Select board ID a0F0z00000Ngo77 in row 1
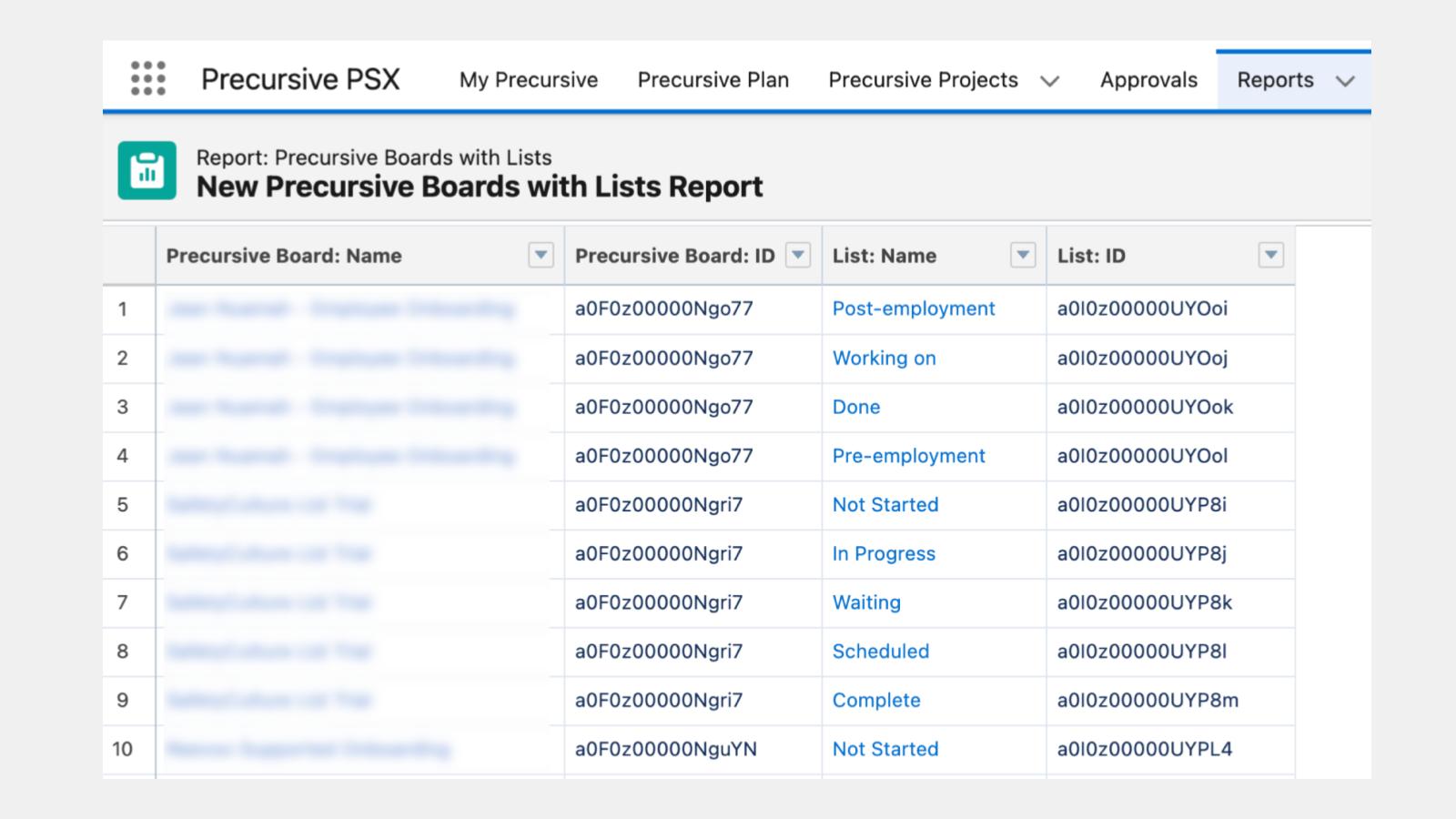 point(664,308)
